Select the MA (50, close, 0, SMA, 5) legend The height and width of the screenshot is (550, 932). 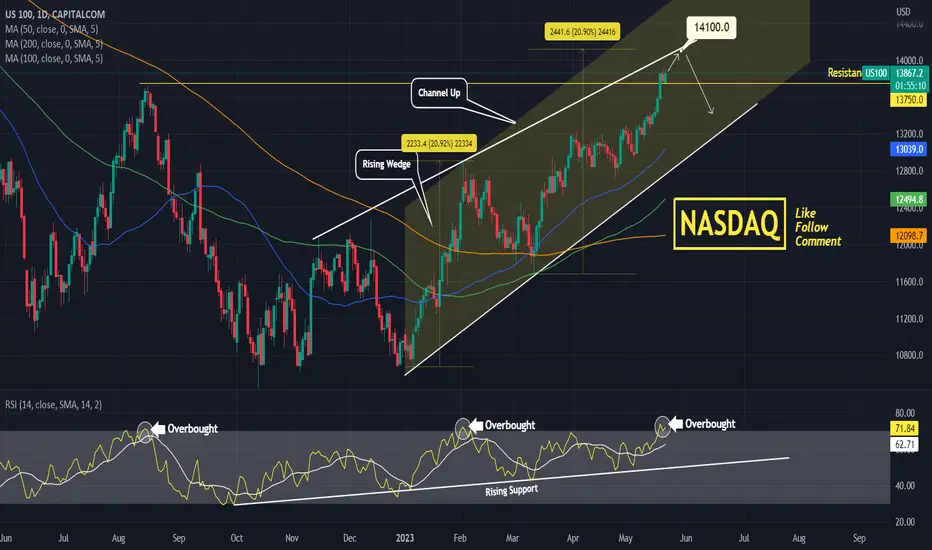[52, 29]
